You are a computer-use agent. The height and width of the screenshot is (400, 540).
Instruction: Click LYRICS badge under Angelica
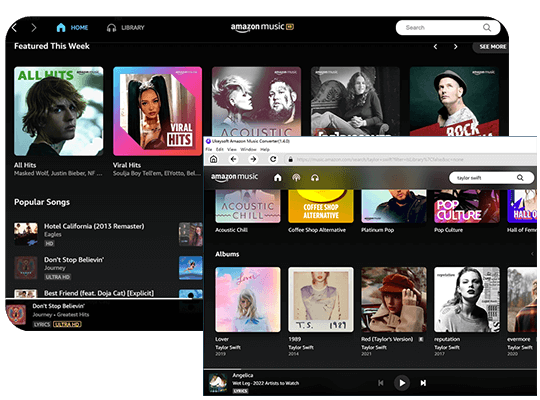point(240,391)
